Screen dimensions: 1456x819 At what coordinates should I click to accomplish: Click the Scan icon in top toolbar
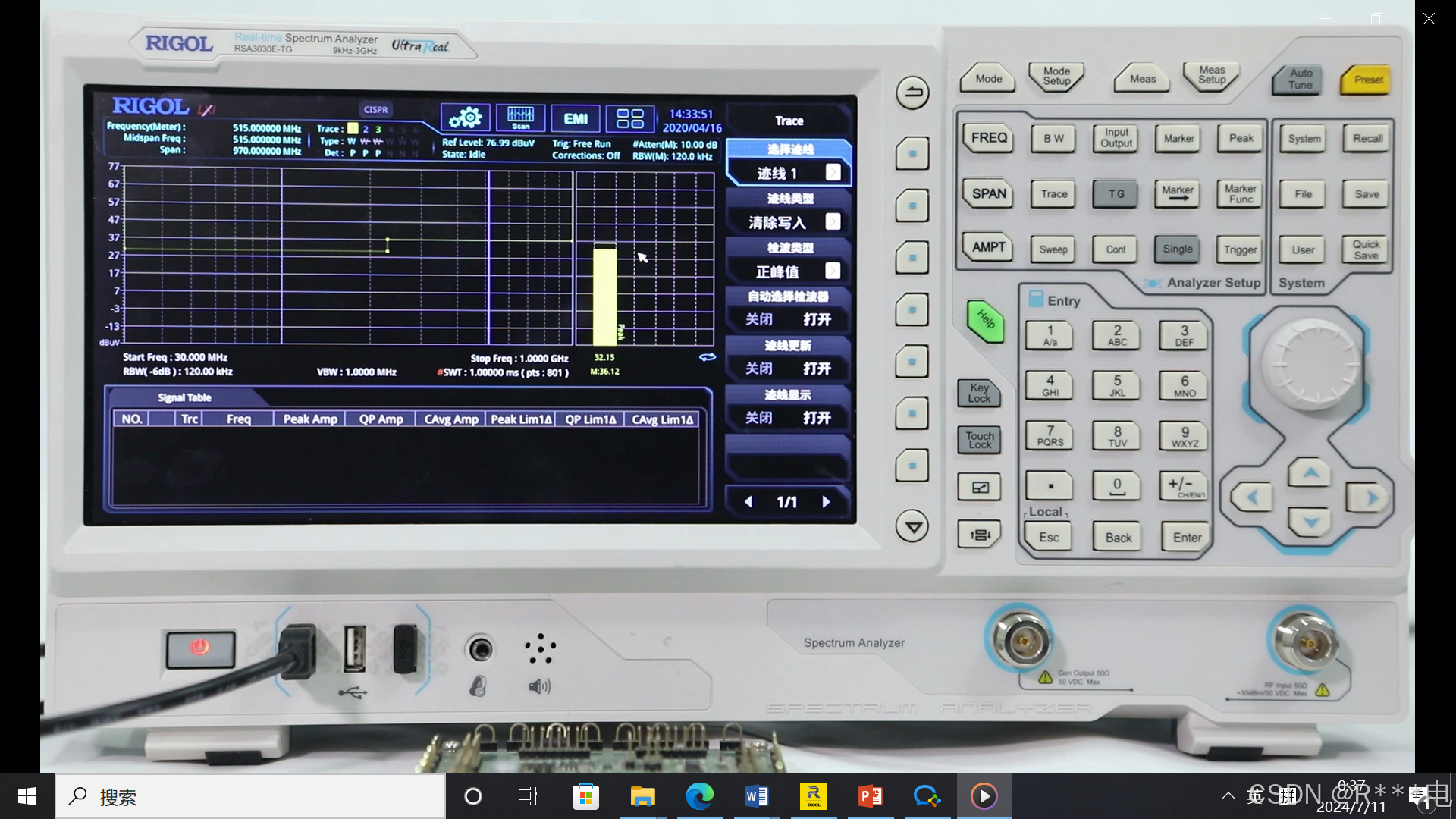[520, 118]
